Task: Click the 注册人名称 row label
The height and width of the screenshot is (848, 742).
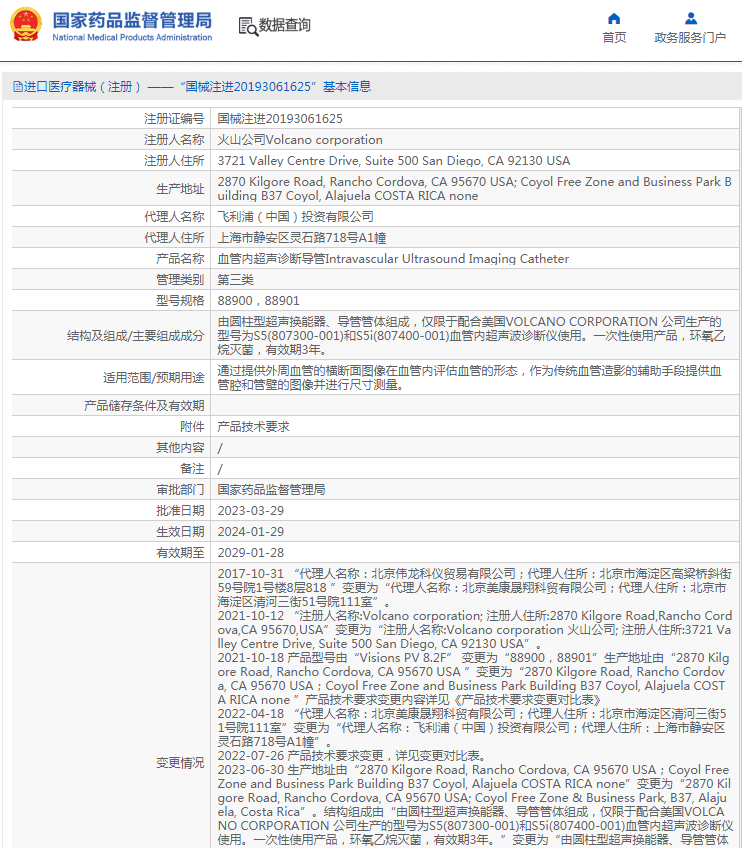Action: click(x=174, y=140)
